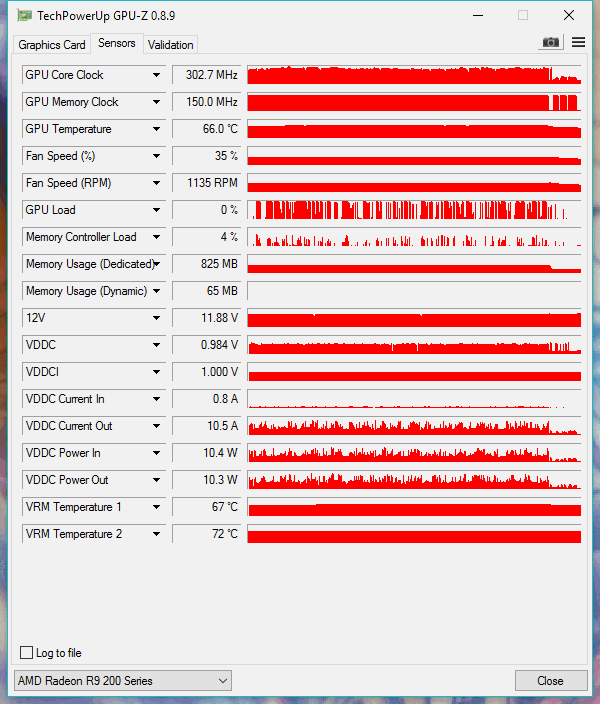The height and width of the screenshot is (704, 600).
Task: Open the Validation tab
Action: pyautogui.click(x=171, y=45)
